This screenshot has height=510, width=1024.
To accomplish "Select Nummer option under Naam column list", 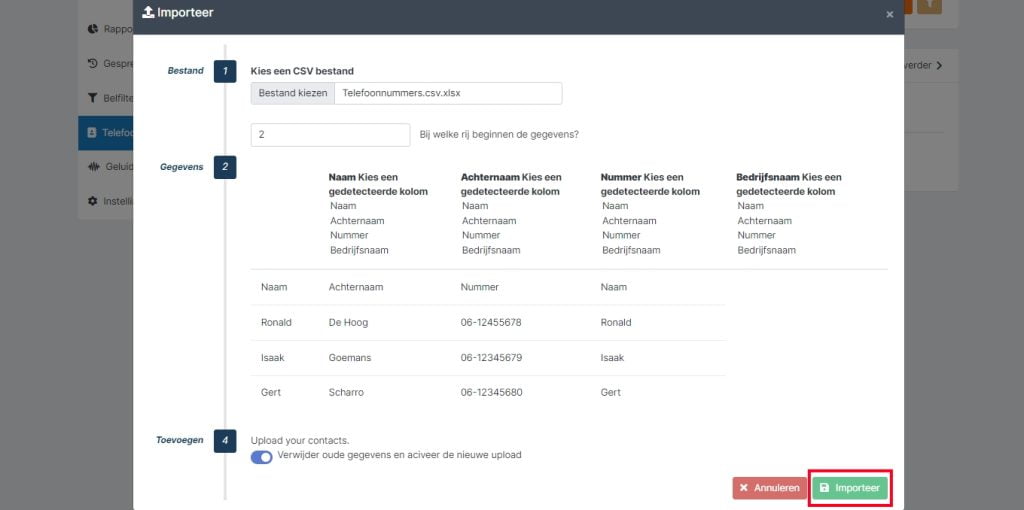I will point(349,235).
